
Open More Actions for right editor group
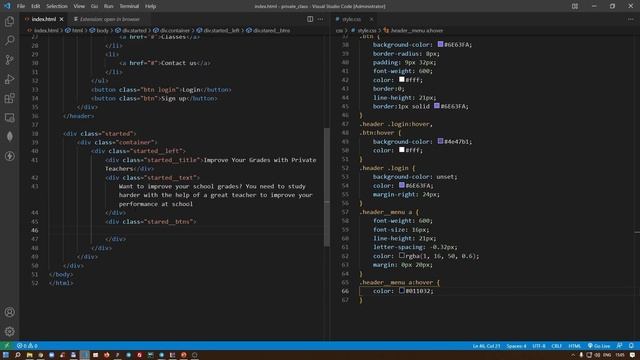[631, 19]
